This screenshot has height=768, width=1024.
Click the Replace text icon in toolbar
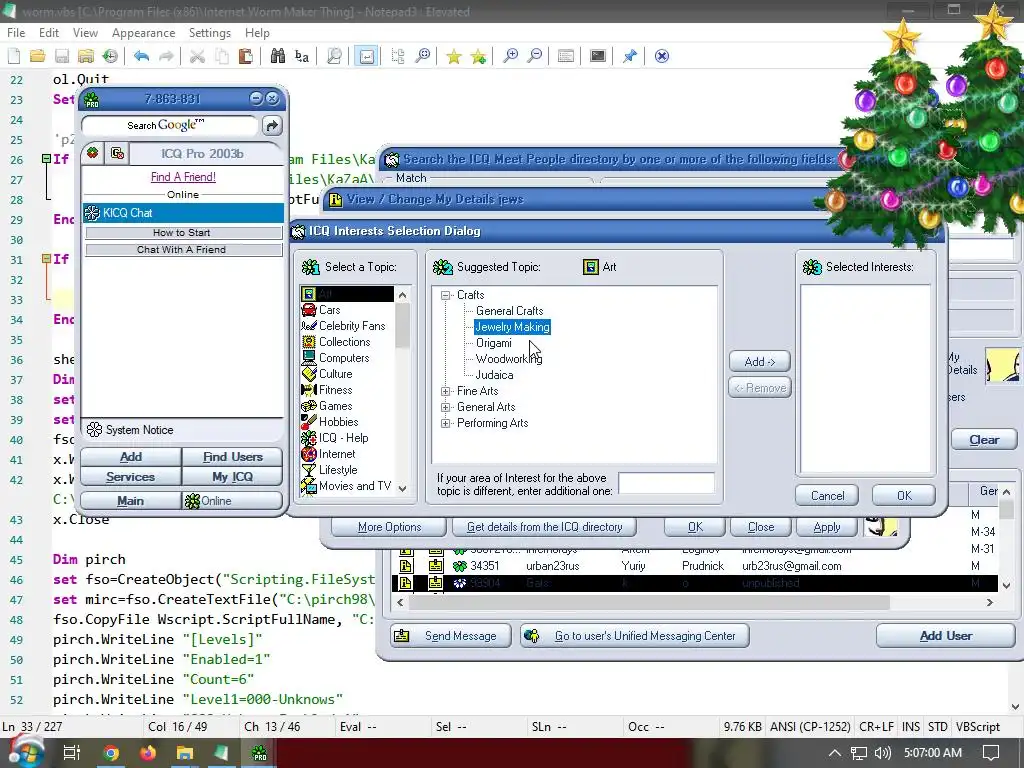pyautogui.click(x=302, y=56)
